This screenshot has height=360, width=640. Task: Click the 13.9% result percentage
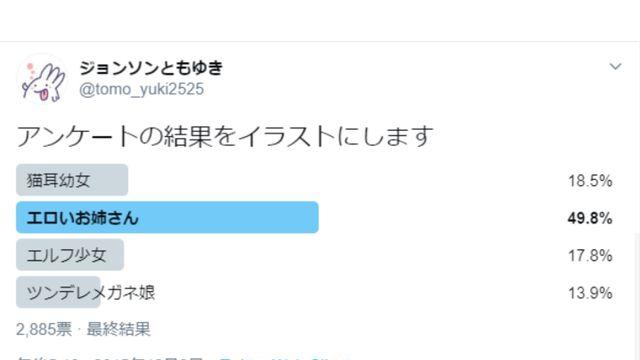[x=590, y=293]
